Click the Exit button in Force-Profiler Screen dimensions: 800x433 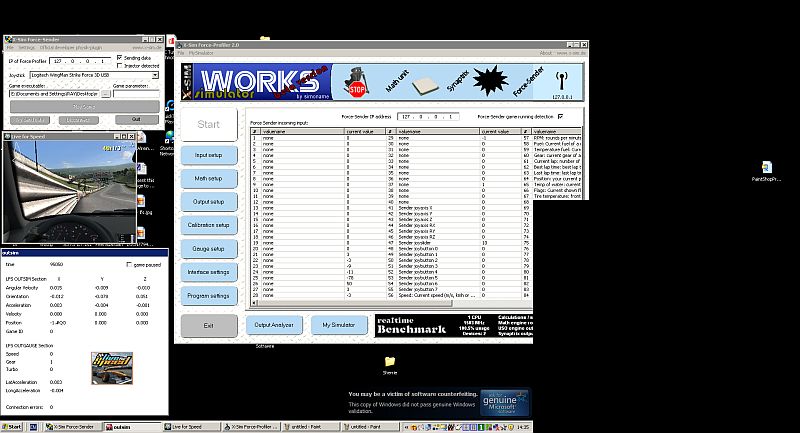point(209,325)
